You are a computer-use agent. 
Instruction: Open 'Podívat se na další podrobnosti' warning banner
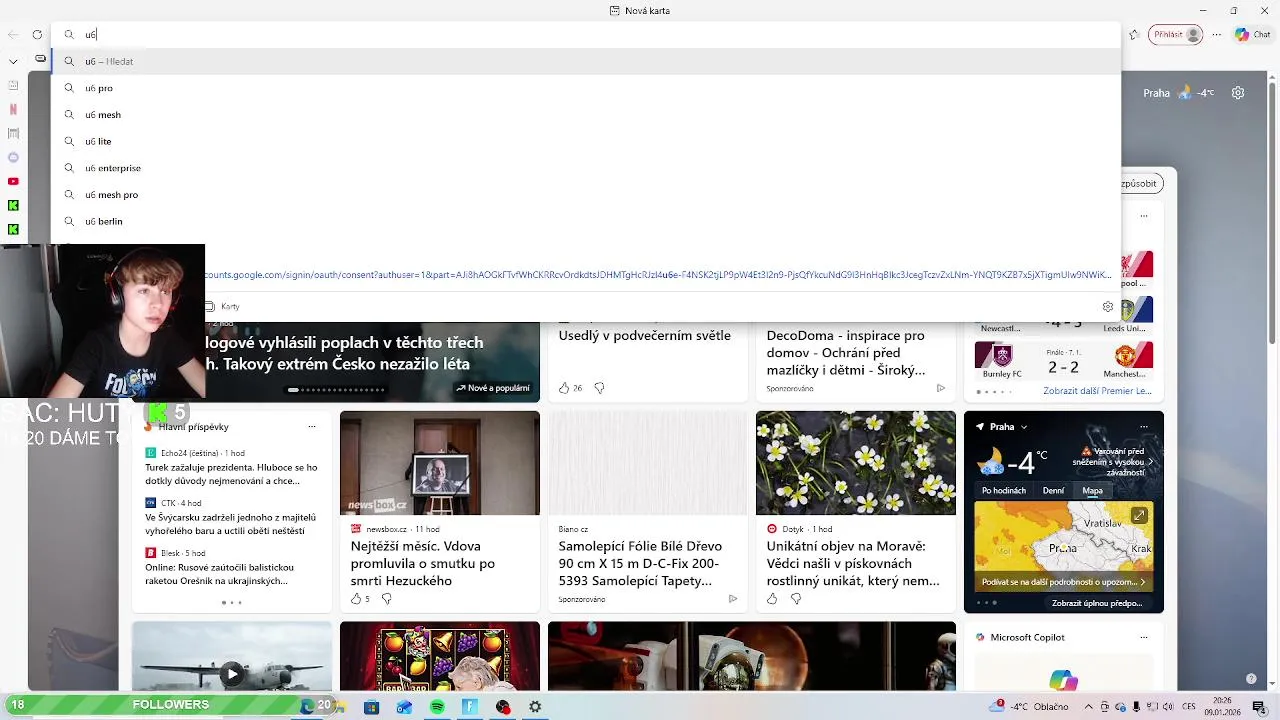pos(1064,582)
